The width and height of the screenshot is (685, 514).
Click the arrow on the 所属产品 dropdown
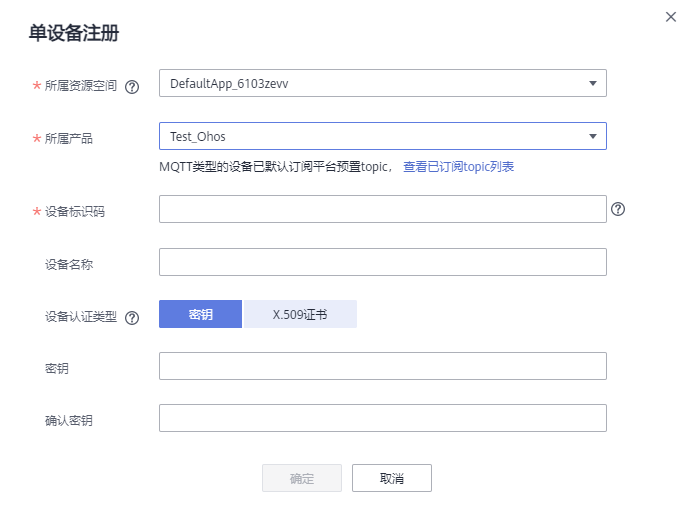(592, 136)
